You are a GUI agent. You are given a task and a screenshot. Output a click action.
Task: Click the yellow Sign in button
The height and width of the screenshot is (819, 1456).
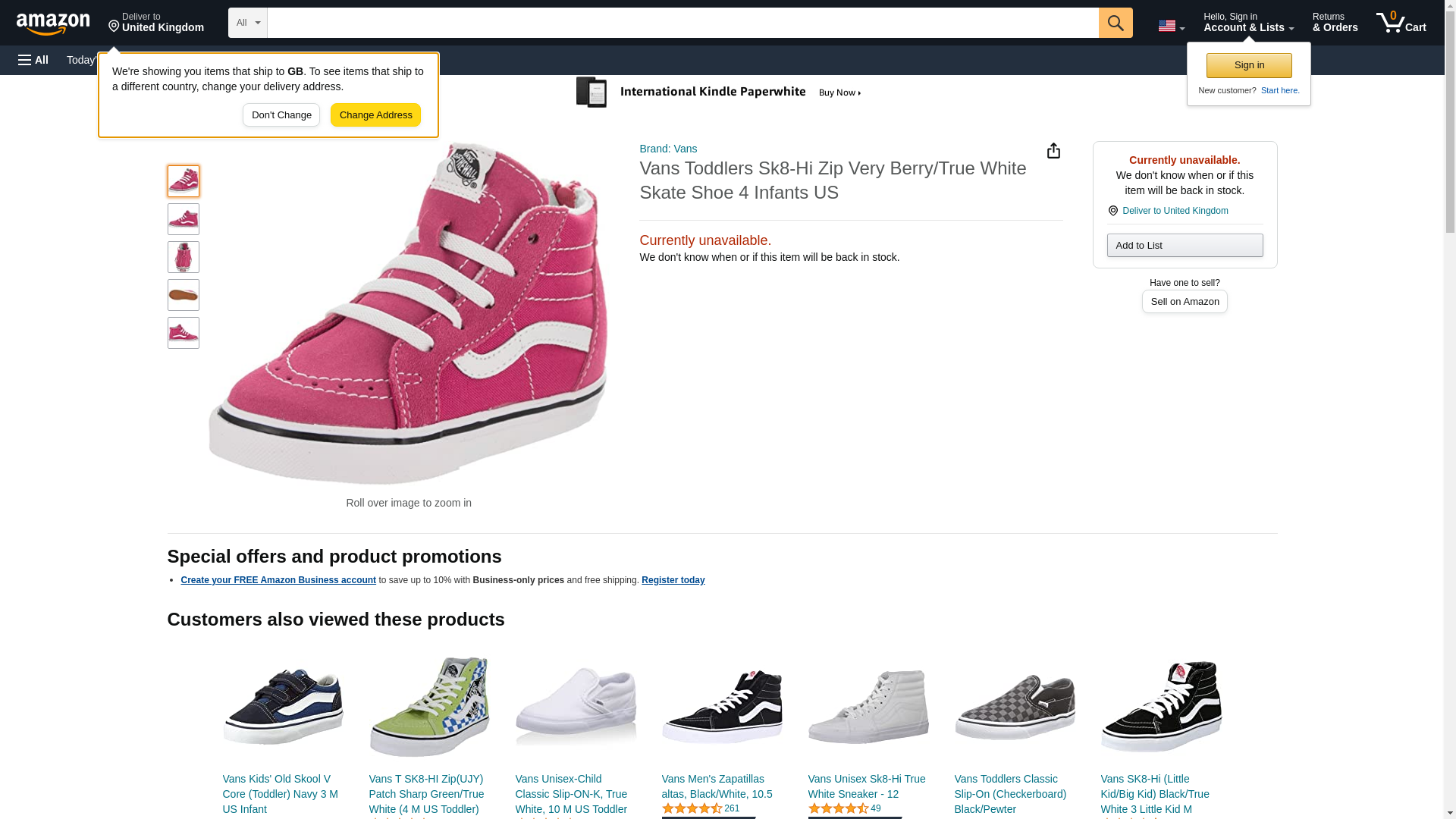[x=1249, y=65]
